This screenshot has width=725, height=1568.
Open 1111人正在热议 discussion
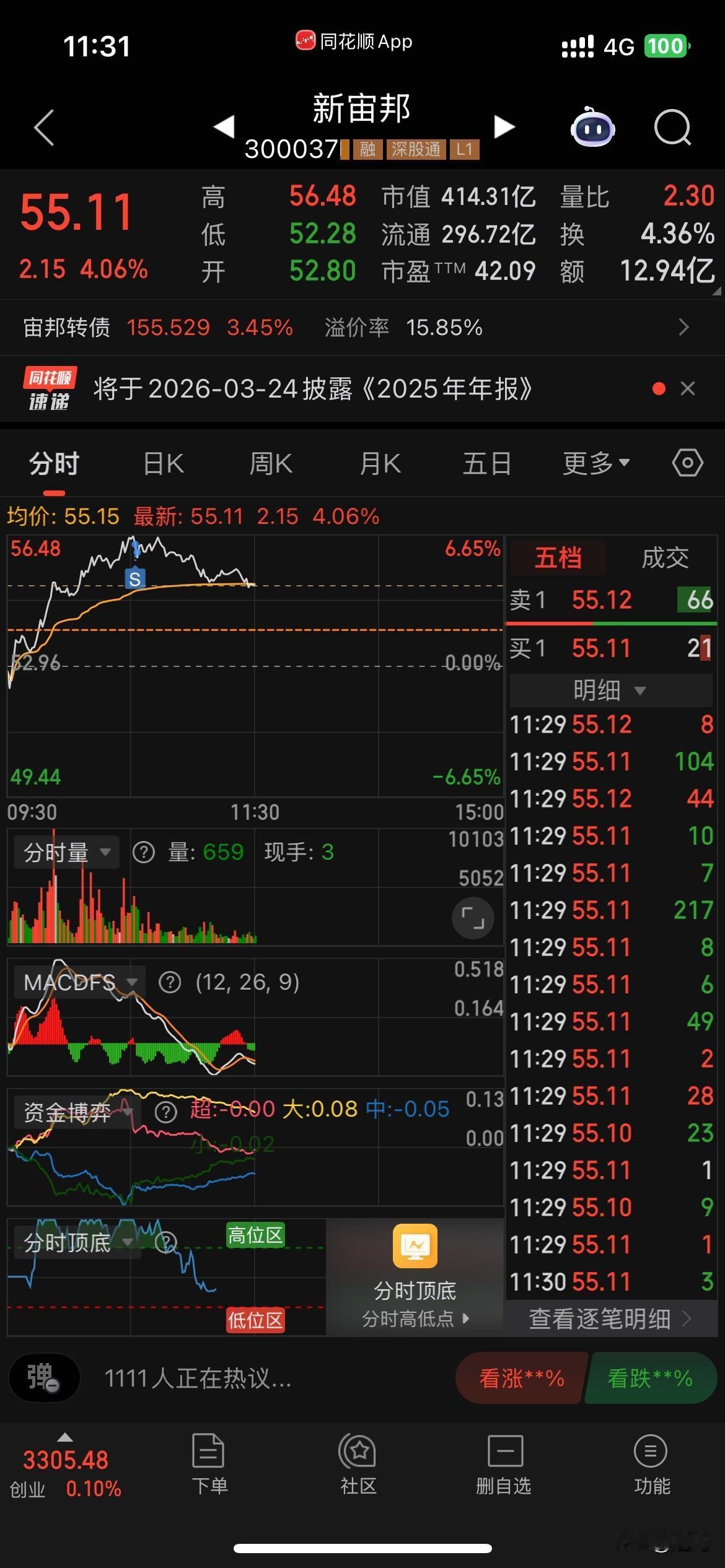coord(198,1378)
